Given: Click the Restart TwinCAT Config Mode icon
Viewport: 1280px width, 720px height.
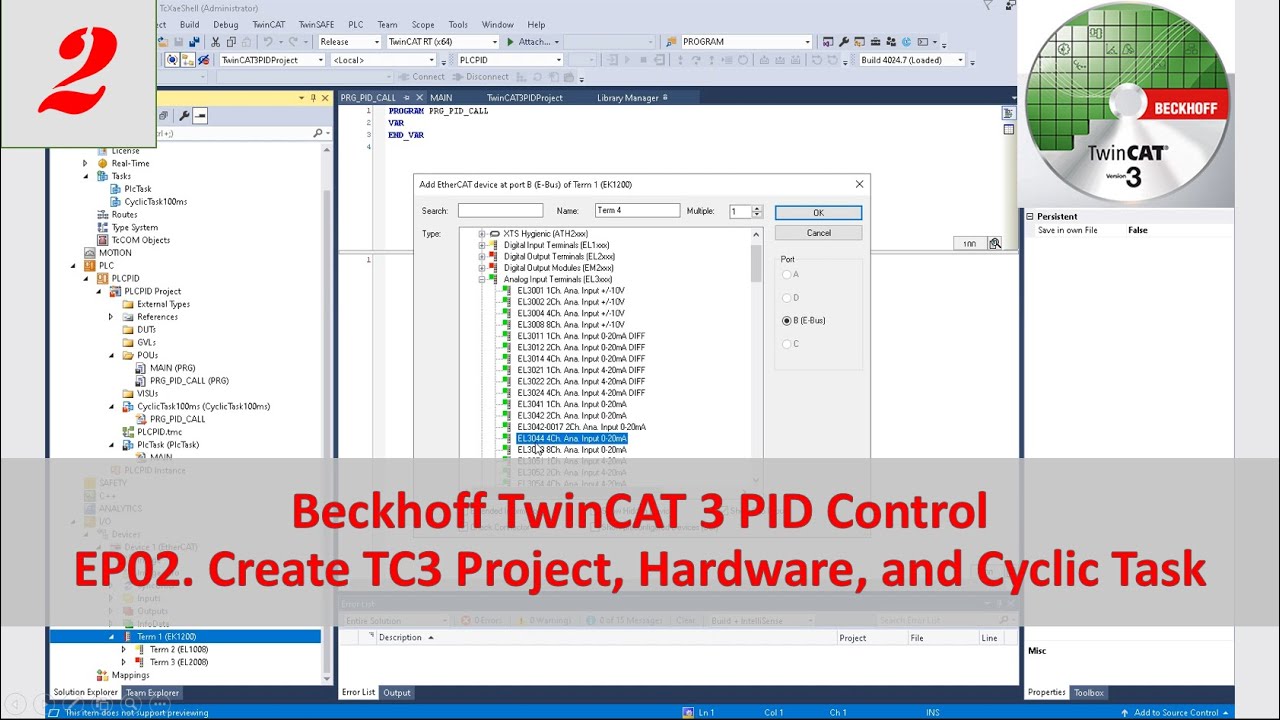Looking at the screenshot, I should 173,60.
